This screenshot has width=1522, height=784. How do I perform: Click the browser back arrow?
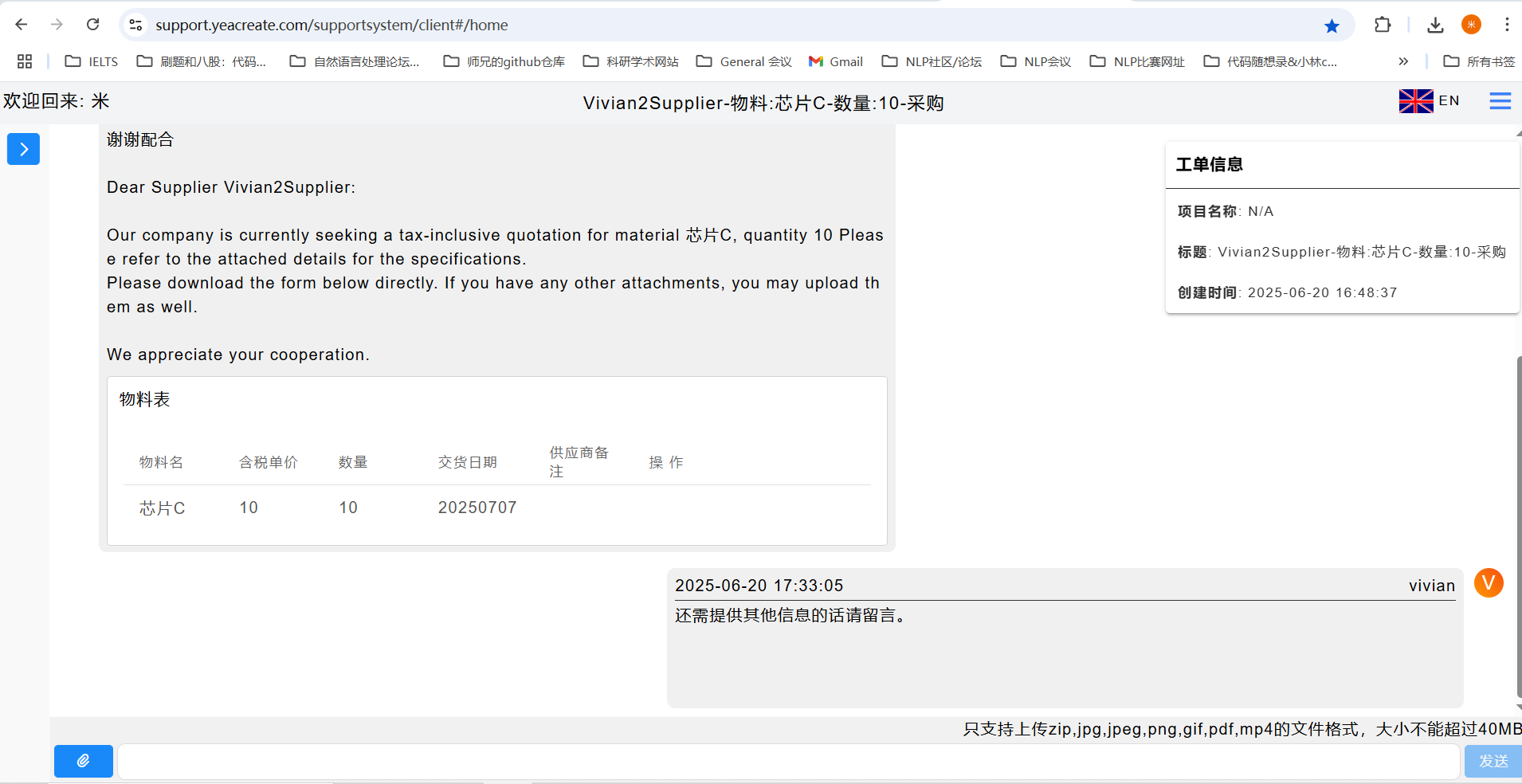22,25
